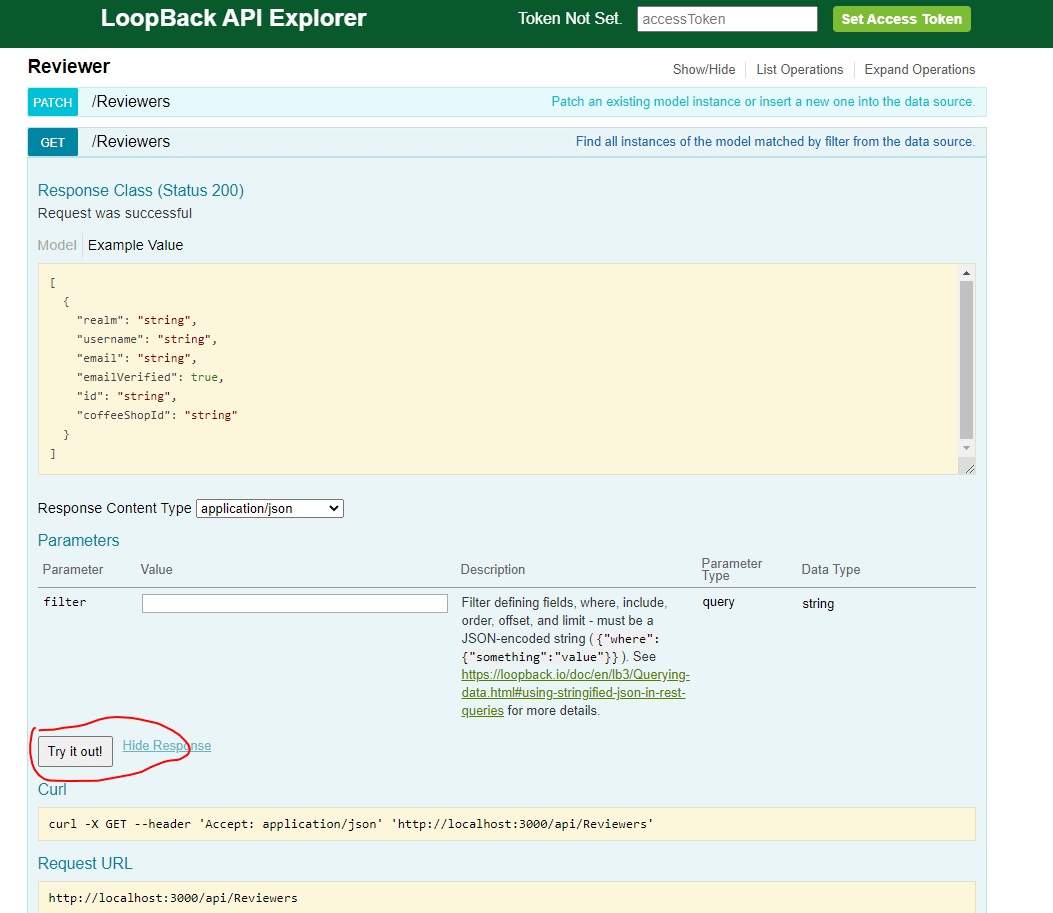Screen dimensions: 1053x913
Task: Click the curl command text box
Action: 506,824
